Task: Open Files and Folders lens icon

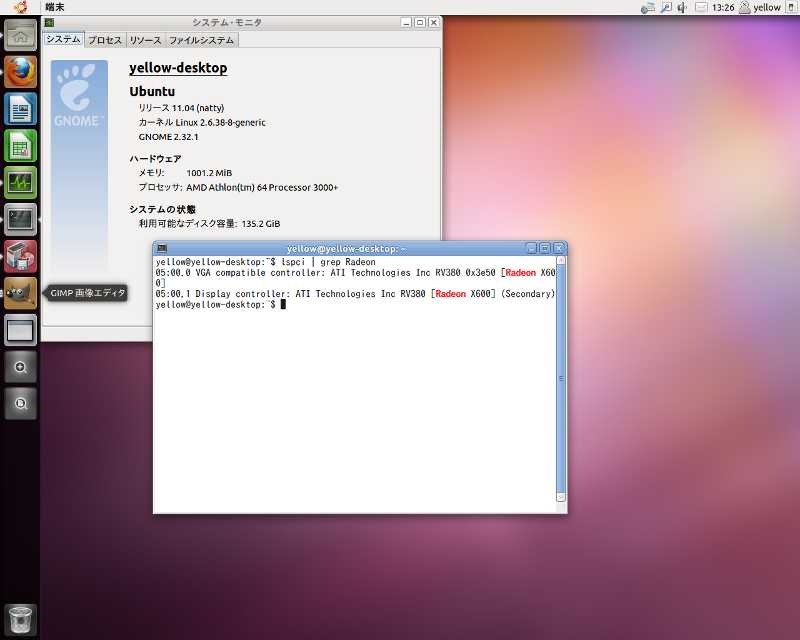Action: [x=20, y=404]
